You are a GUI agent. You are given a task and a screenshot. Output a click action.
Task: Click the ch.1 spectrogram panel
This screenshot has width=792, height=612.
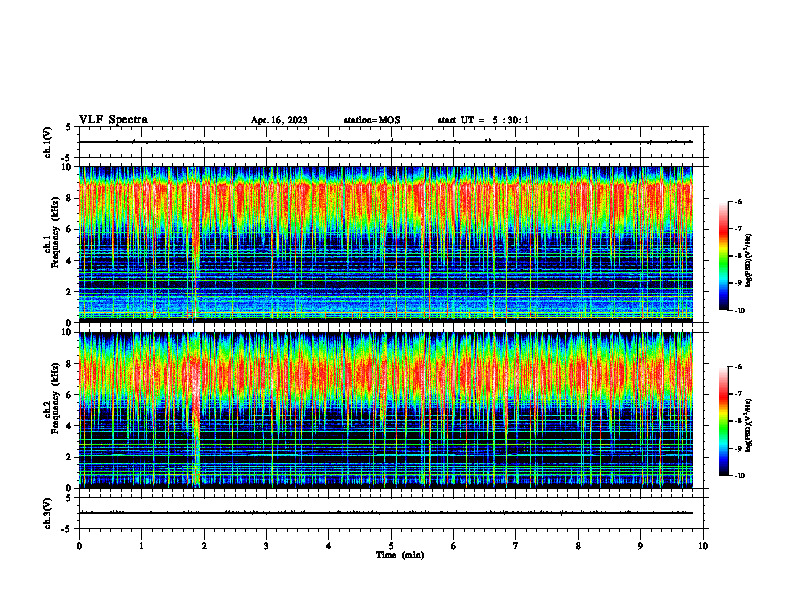[x=386, y=244]
